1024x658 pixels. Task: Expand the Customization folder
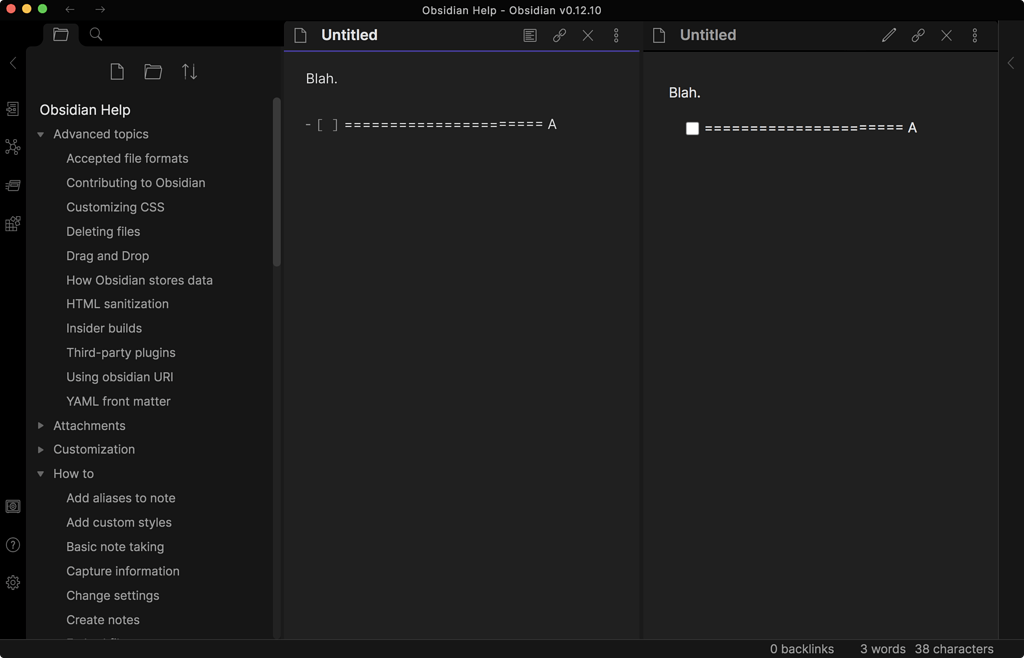click(x=41, y=450)
